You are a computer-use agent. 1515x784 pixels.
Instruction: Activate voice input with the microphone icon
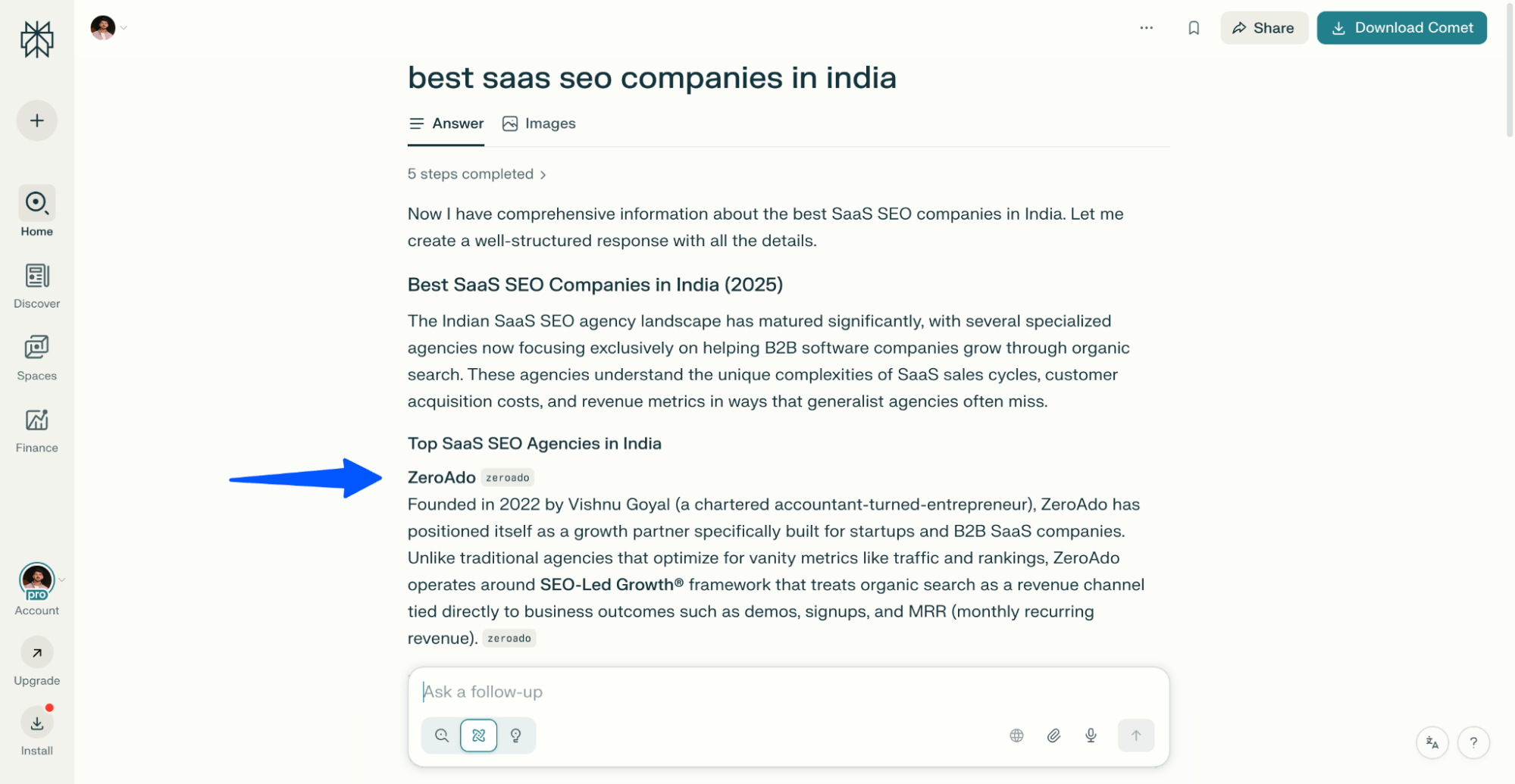(1091, 735)
